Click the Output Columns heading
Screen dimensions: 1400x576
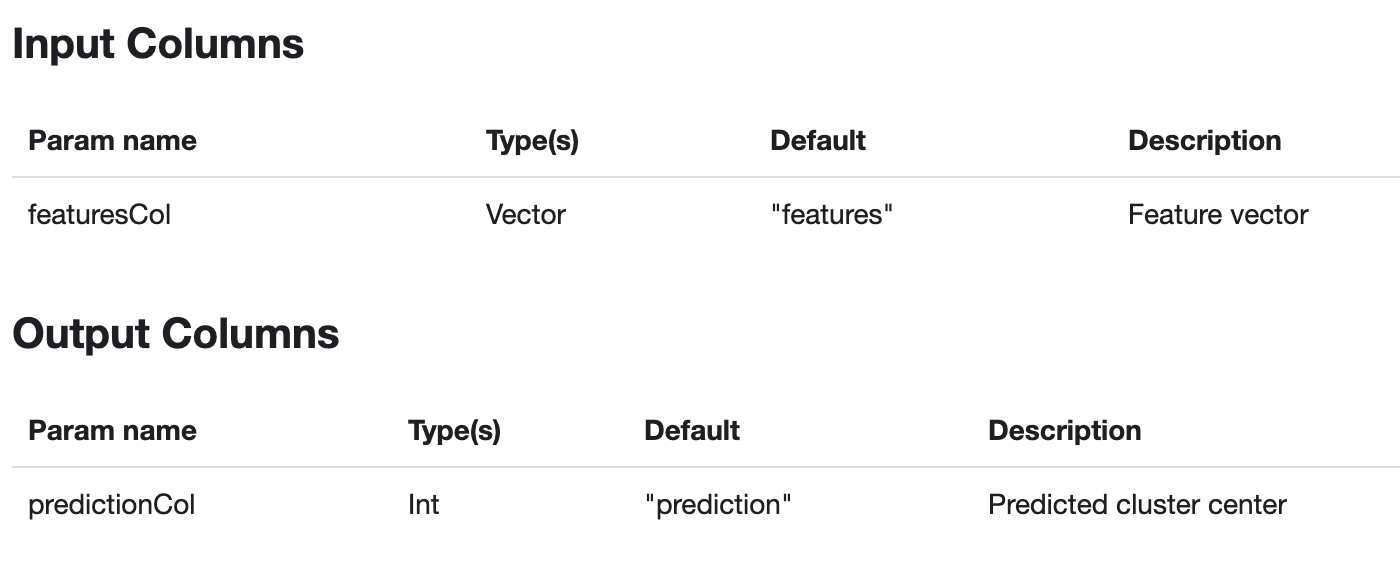[175, 334]
